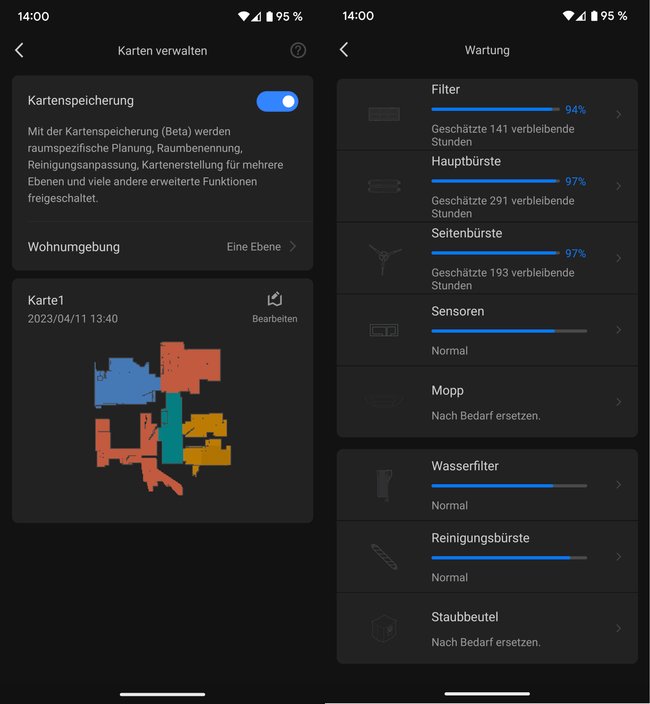650x704 pixels.
Task: Tap the mobile signal icon on Wartung screen
Action: coord(581,16)
